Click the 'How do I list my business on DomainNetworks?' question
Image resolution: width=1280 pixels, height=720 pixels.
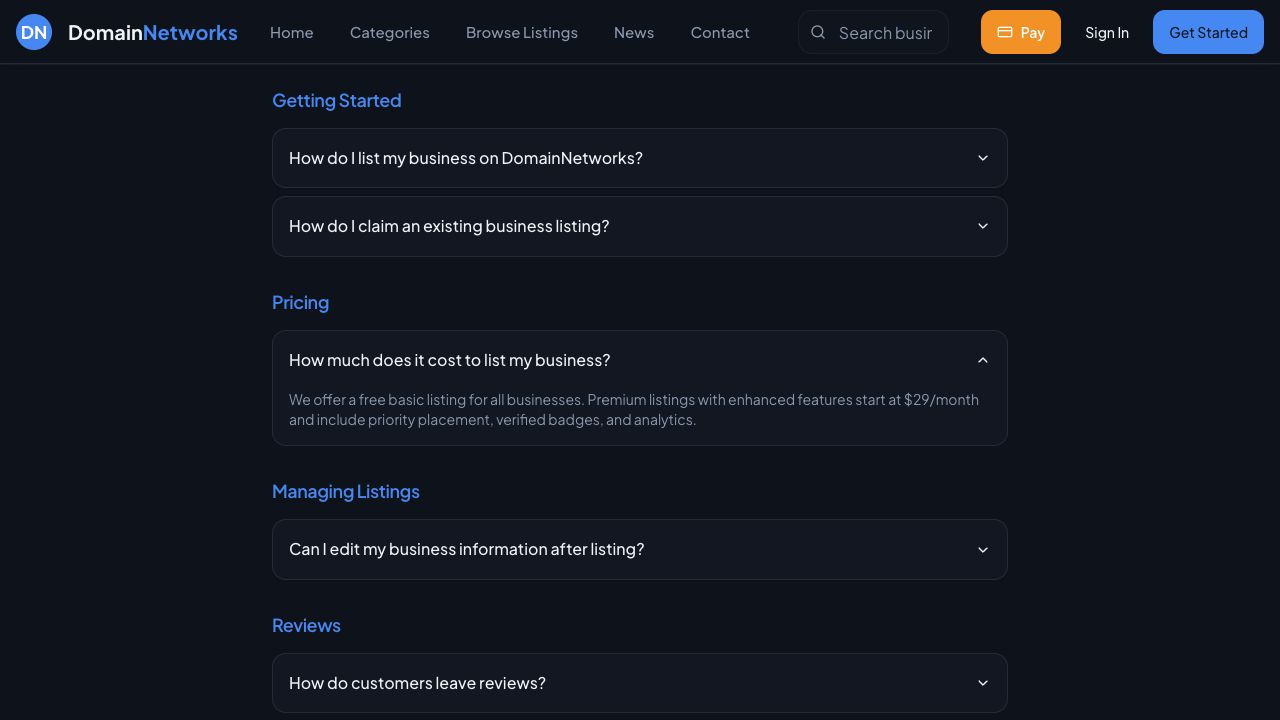(x=466, y=158)
